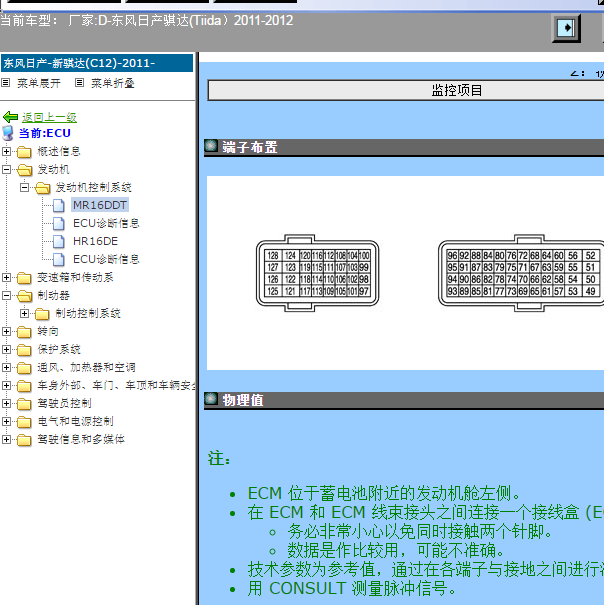Click the computer icon beside 当前:ECU
Screen dimensions: 604x605
(8, 133)
